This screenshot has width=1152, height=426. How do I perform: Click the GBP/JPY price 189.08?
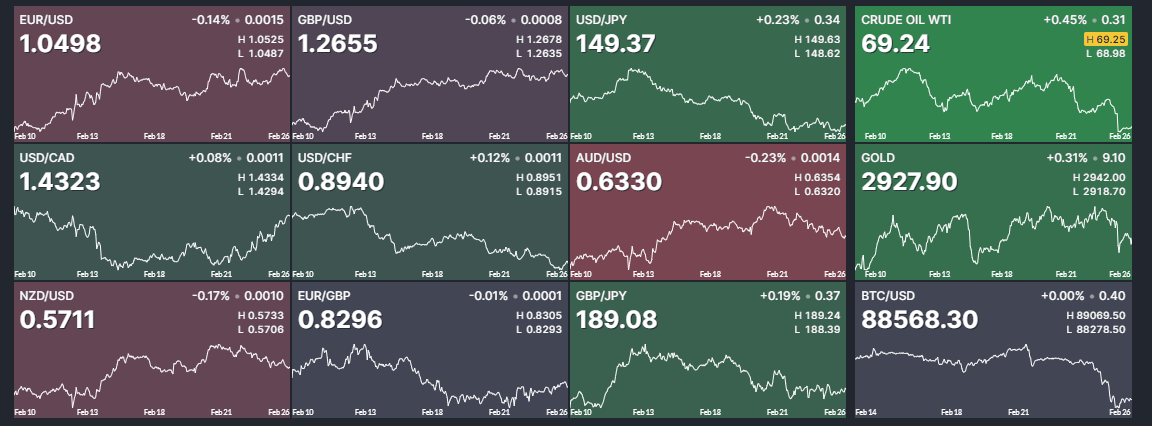pyautogui.click(x=616, y=320)
